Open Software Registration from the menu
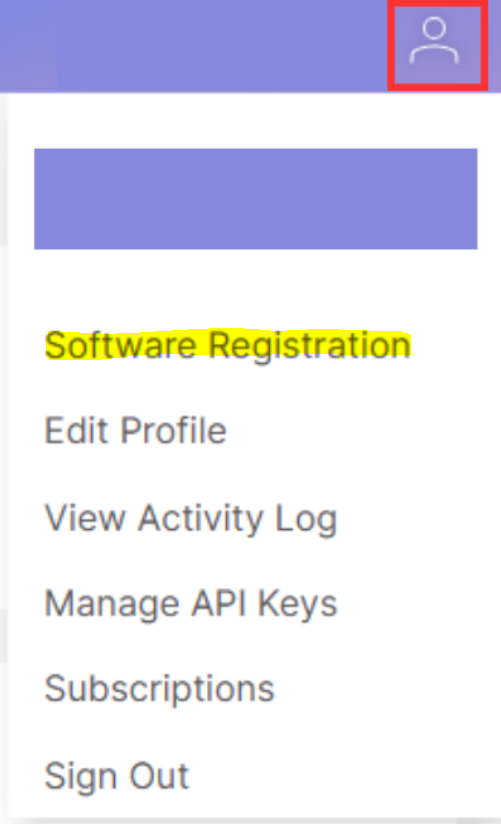Viewport: 501px width, 824px height. click(228, 345)
